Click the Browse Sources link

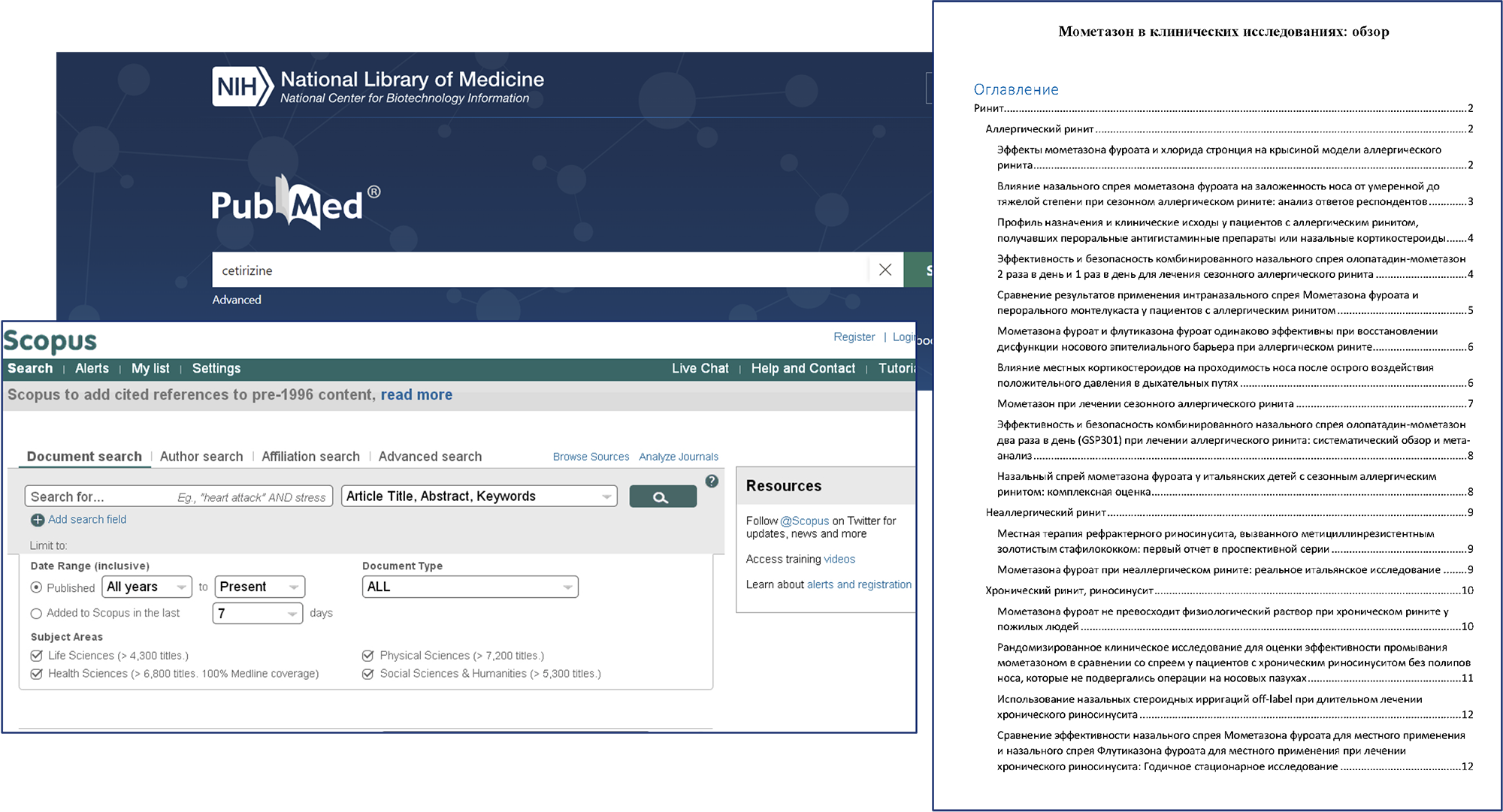pos(591,457)
